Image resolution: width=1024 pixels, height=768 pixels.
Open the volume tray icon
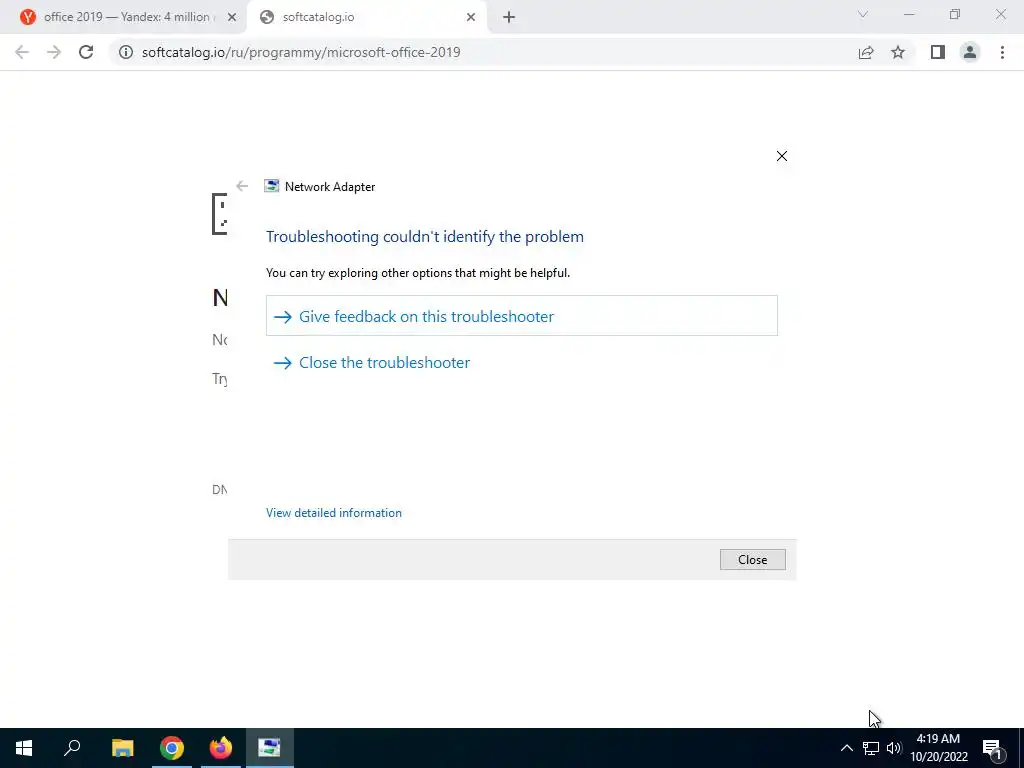click(x=894, y=748)
